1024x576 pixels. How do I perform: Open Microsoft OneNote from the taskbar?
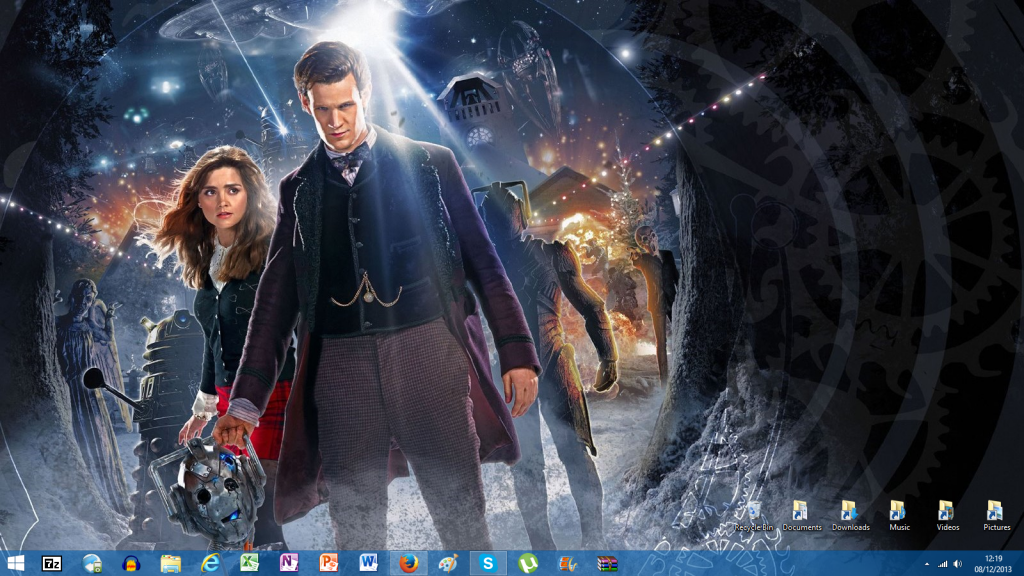coord(289,563)
